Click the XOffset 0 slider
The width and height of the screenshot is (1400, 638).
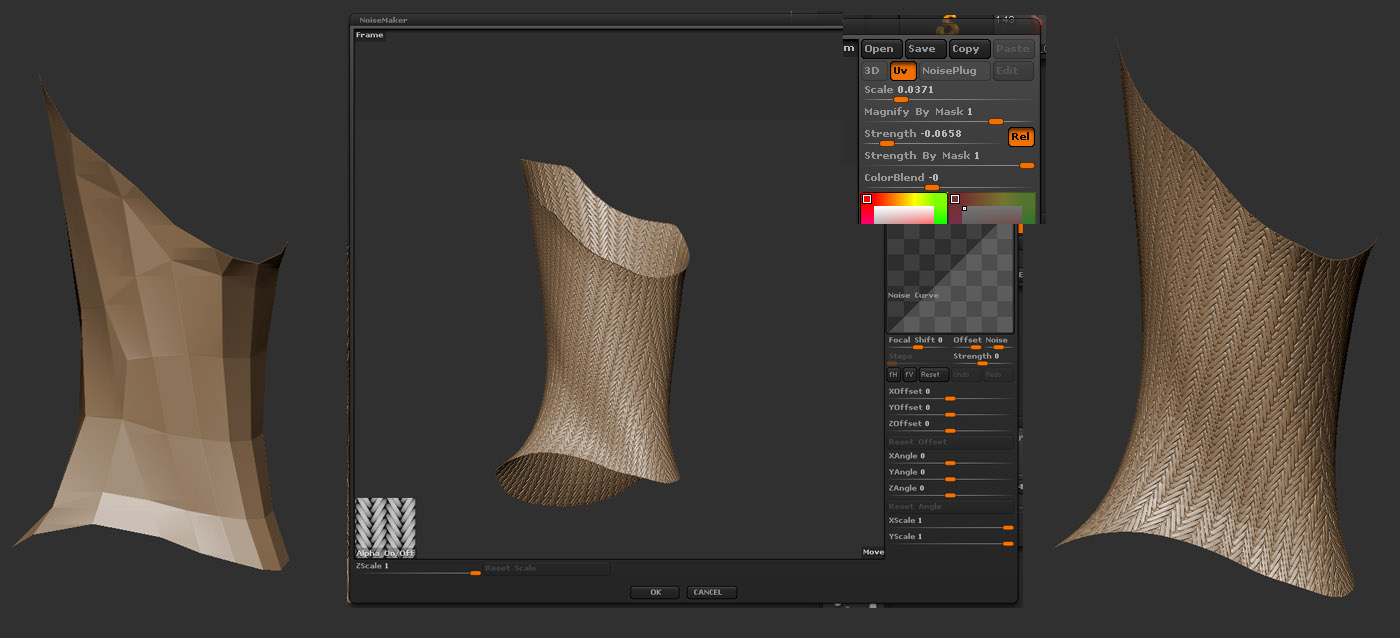(950, 394)
